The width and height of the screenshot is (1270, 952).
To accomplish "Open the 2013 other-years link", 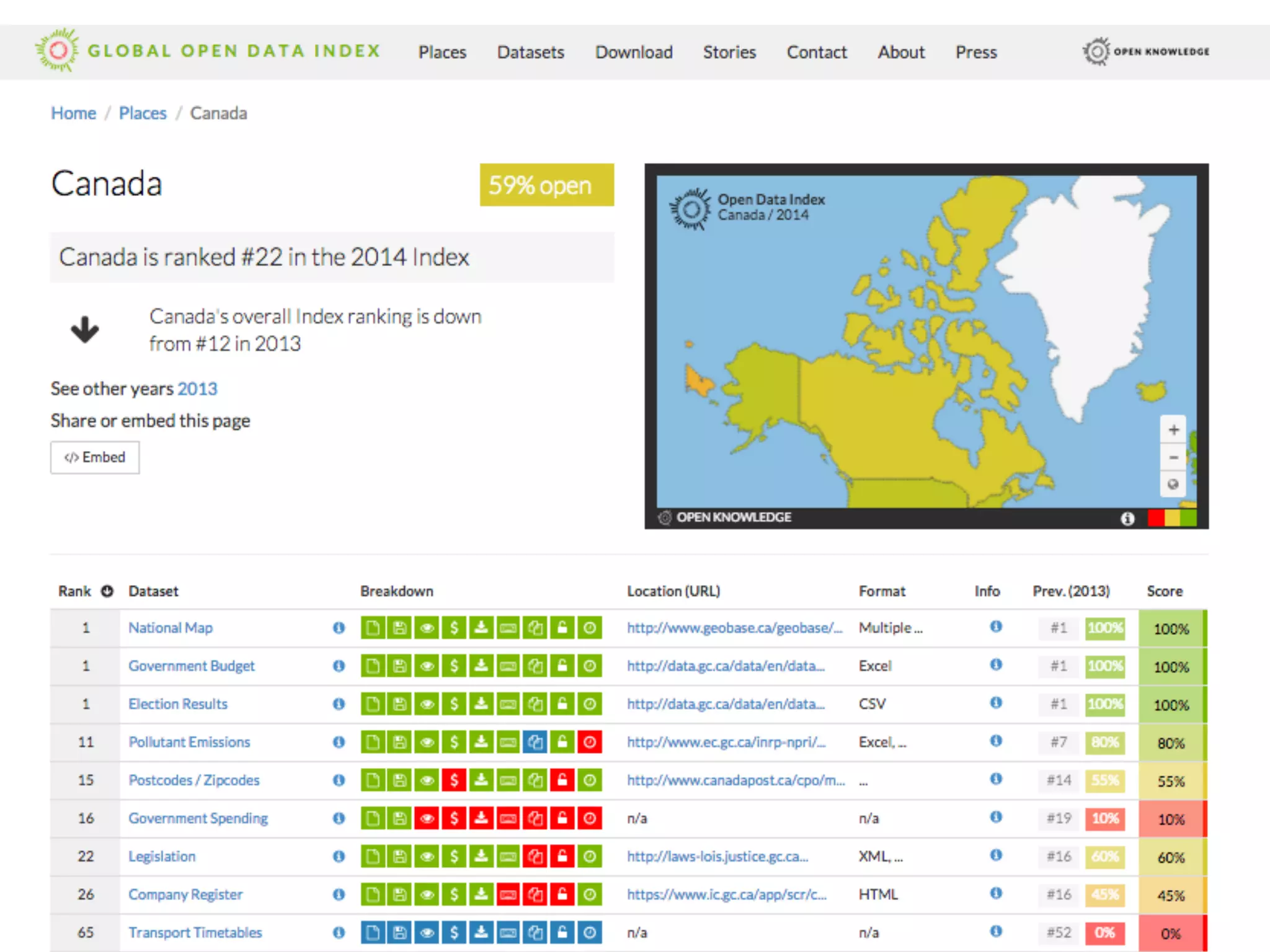I will click(x=197, y=389).
